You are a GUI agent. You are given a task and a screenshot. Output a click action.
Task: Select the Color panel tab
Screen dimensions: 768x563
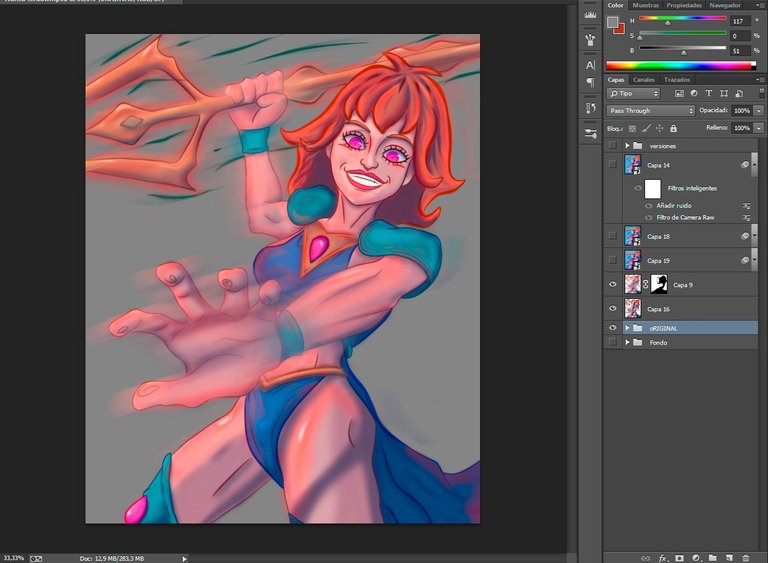click(x=616, y=5)
